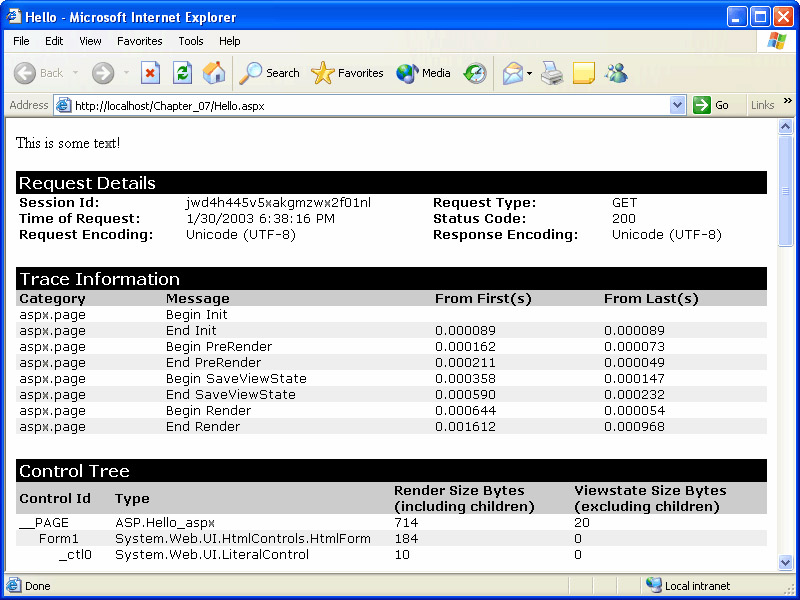Open the address bar dropdown list
Viewport: 800px width, 600px height.
[677, 105]
